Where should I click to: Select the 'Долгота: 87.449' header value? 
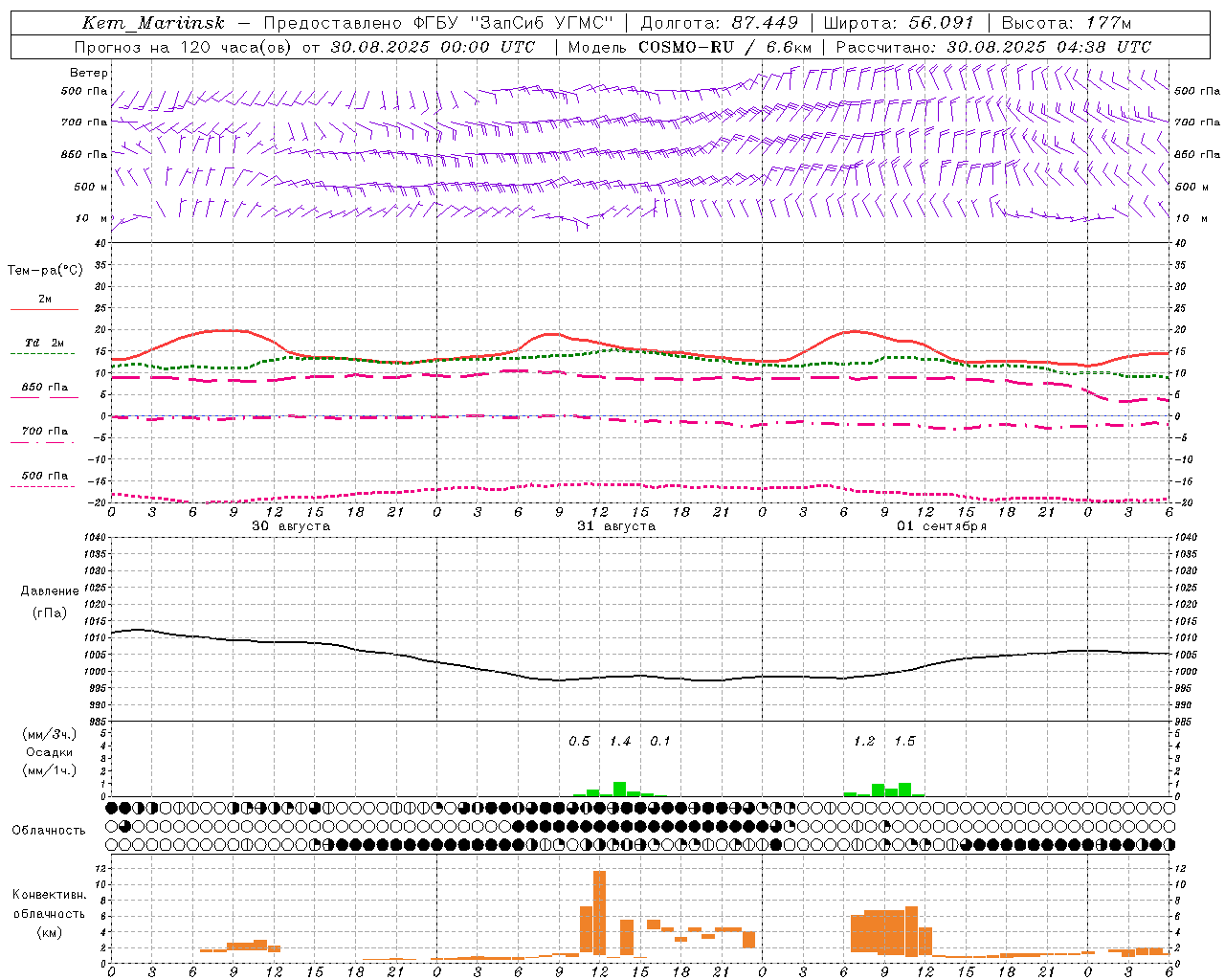pyautogui.click(x=719, y=23)
